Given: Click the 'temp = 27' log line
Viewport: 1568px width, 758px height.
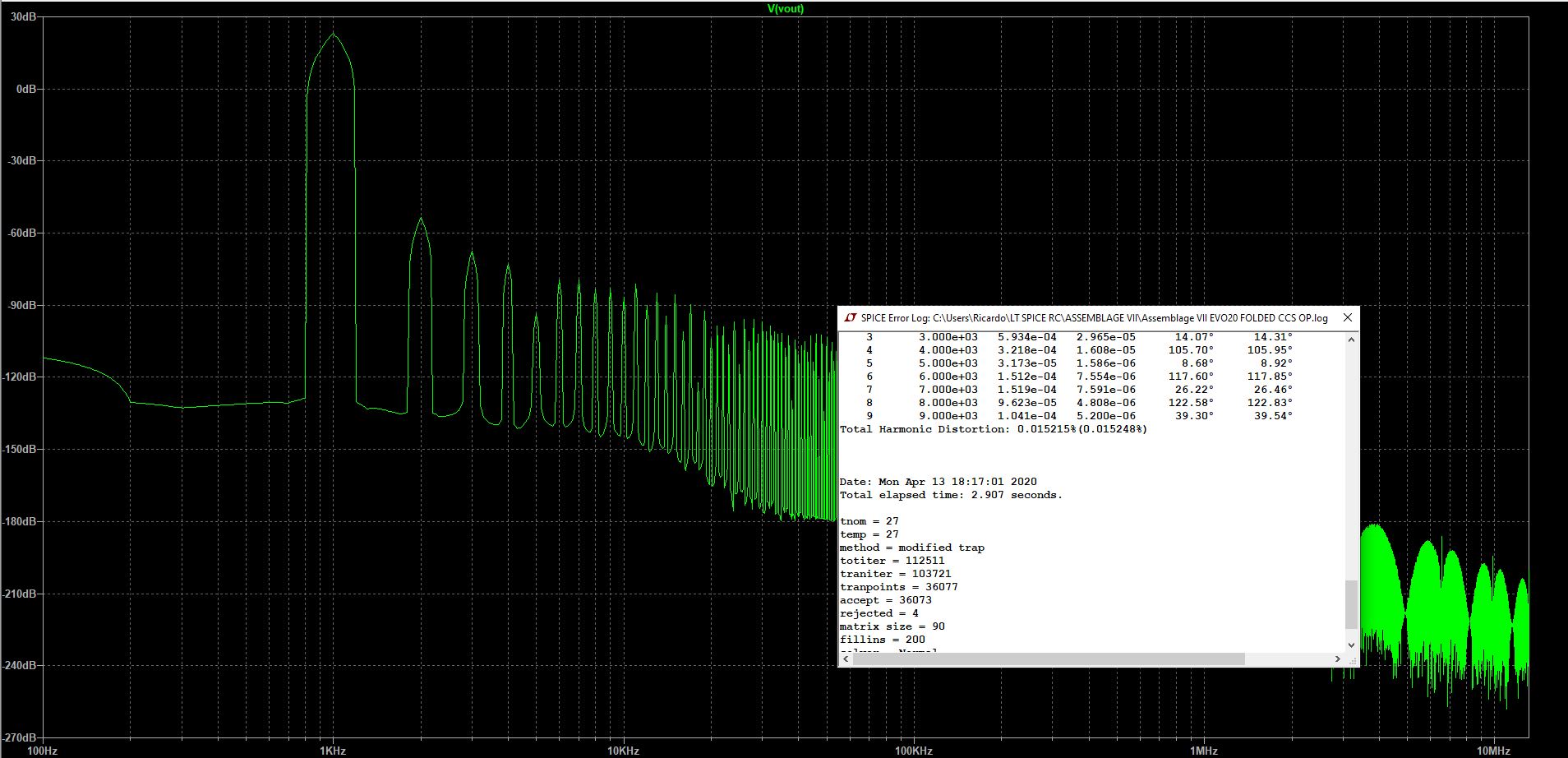Looking at the screenshot, I should pos(869,534).
